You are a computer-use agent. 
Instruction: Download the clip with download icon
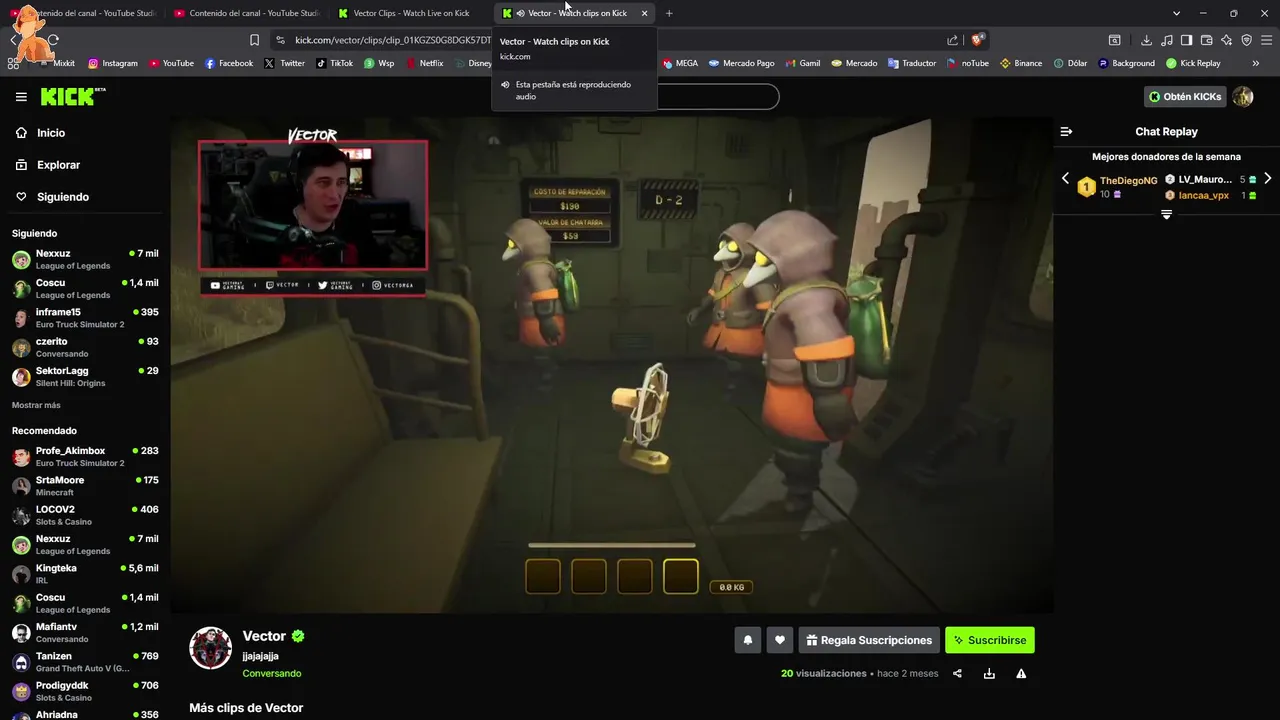coord(989,674)
